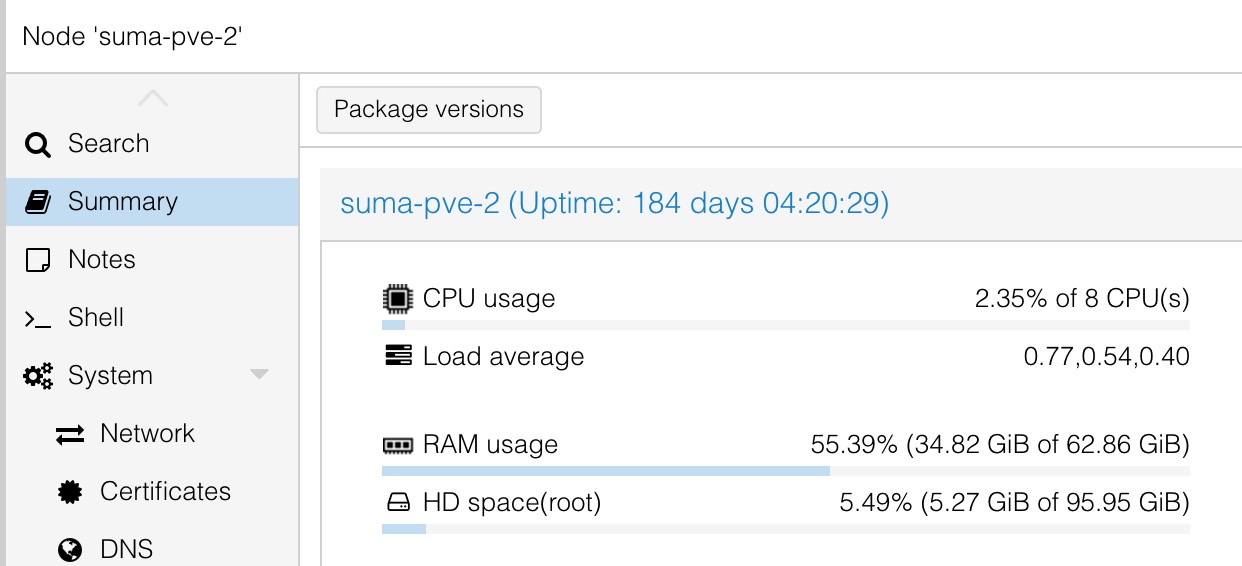
Task: Click the Network arrows icon
Action: (x=70, y=434)
